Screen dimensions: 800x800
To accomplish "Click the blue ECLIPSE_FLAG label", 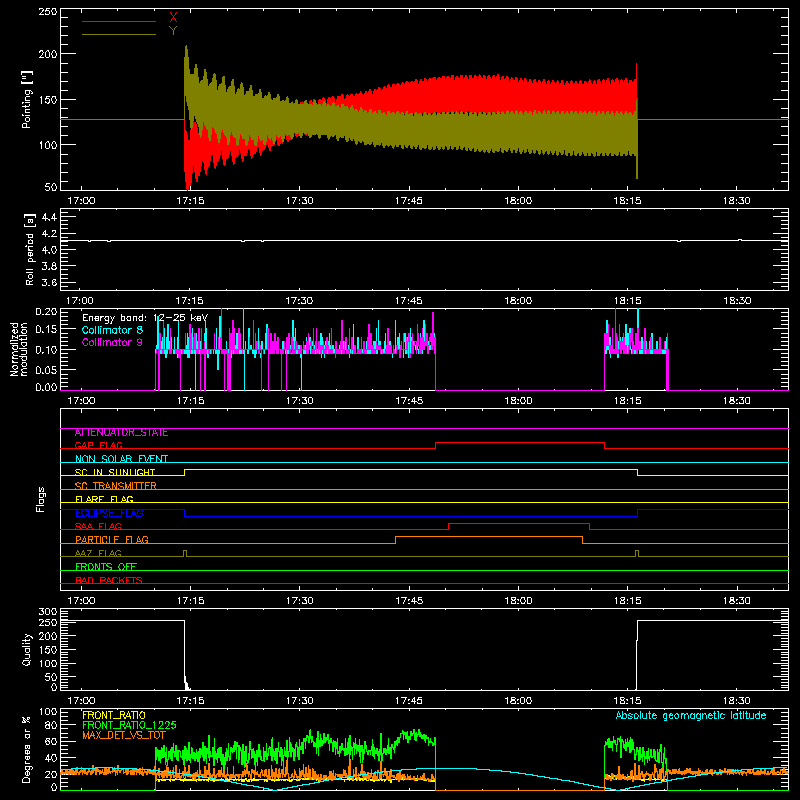I will coord(109,513).
